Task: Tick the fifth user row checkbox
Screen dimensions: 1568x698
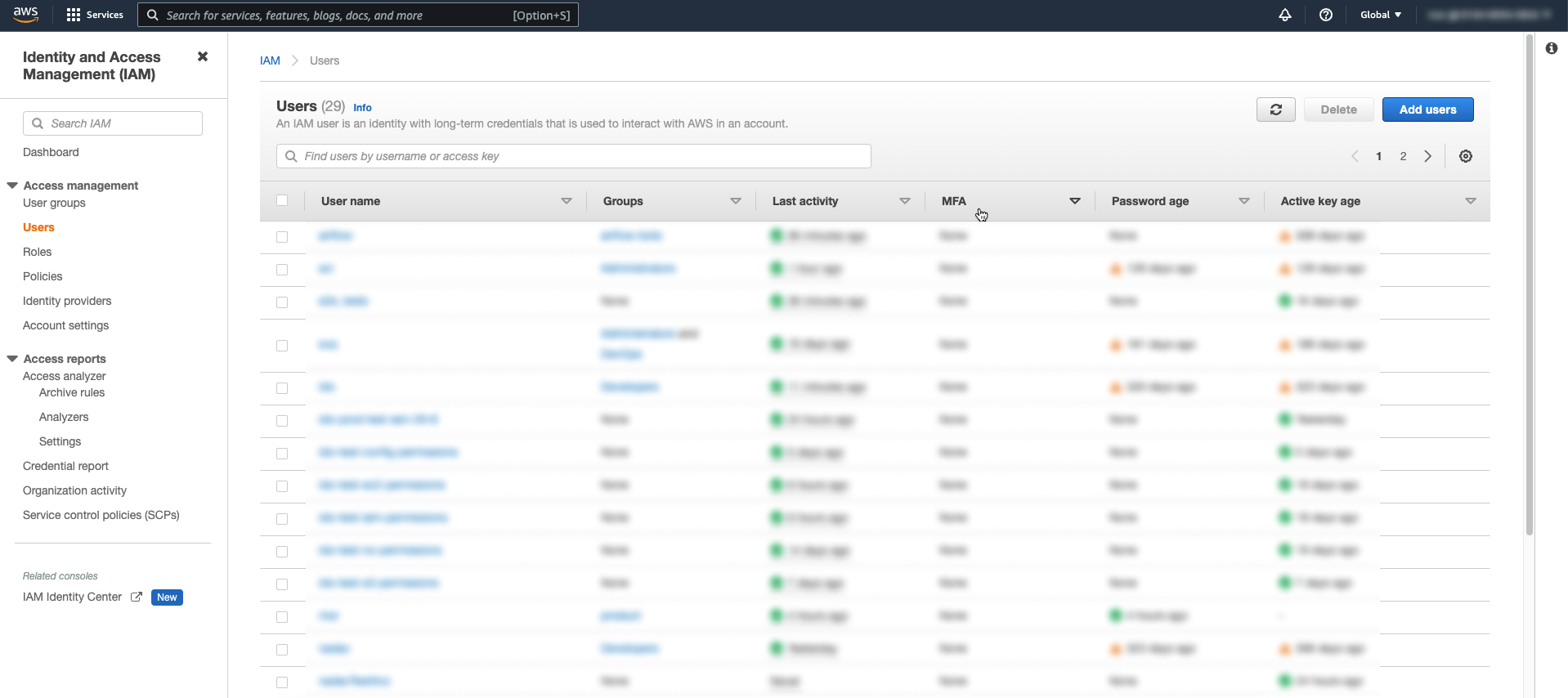Action: point(282,388)
